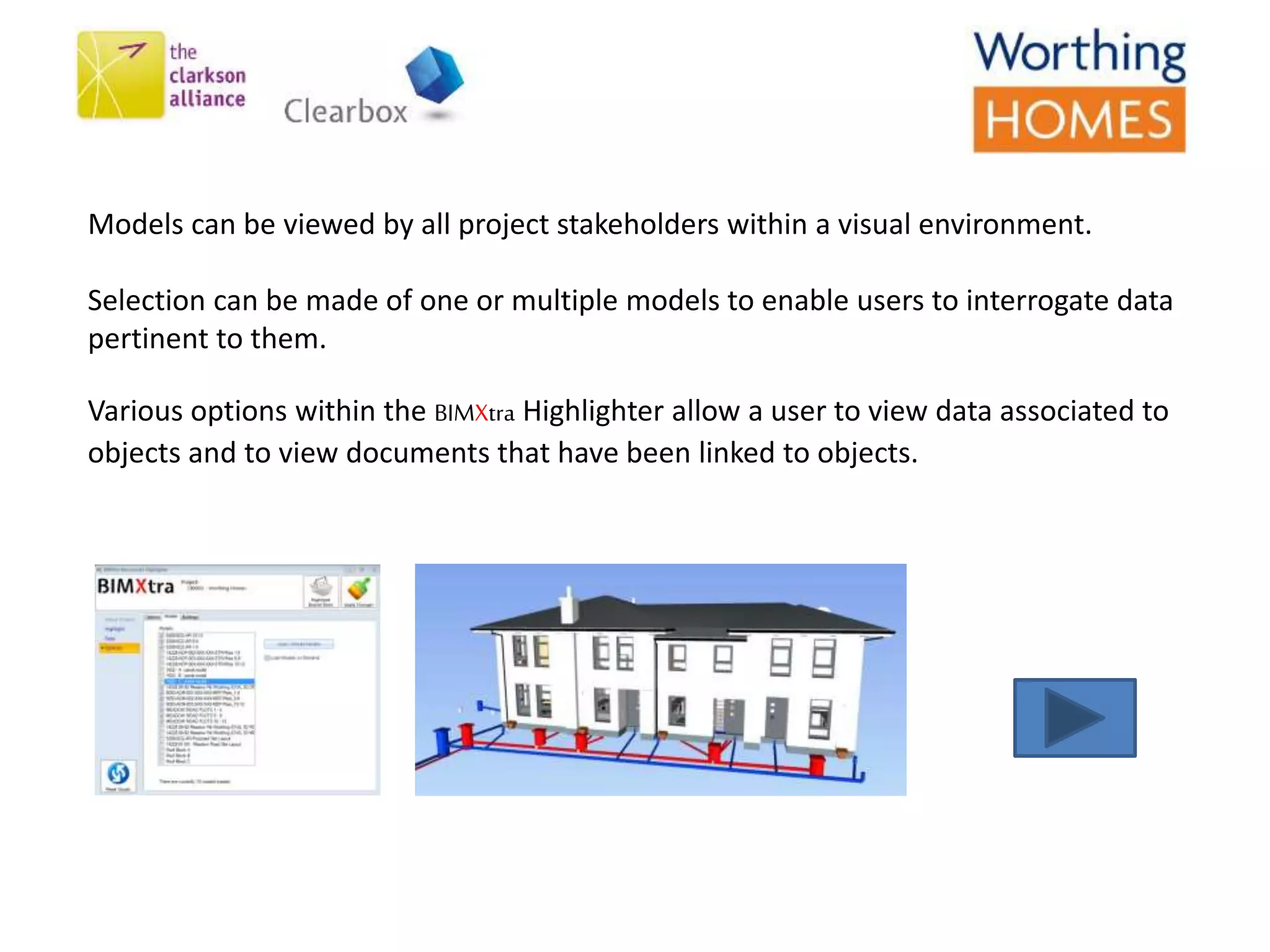Viewport: 1270px width, 952px height.
Task: Select the orange highlighted sidebar item
Action: coord(120,648)
